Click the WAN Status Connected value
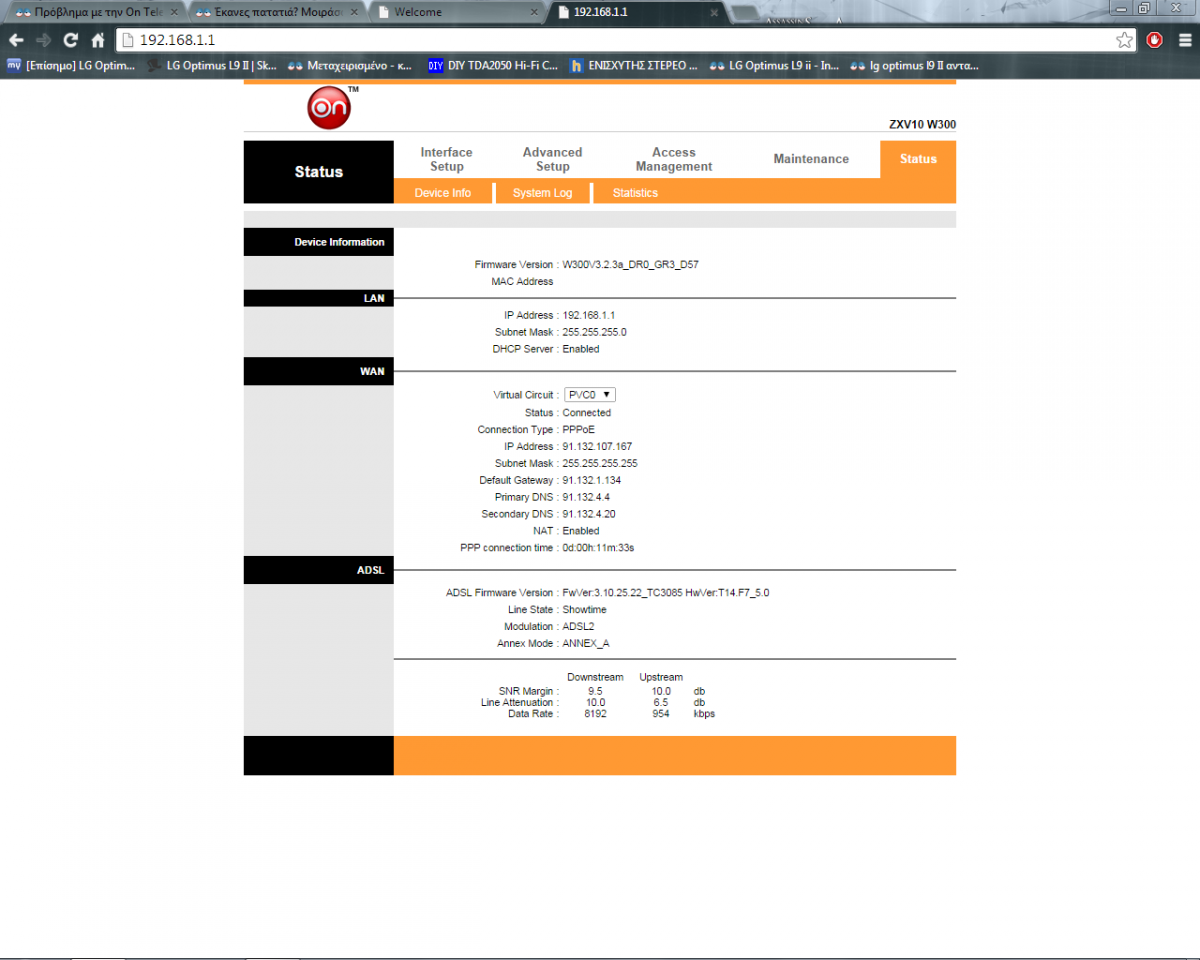 tap(586, 412)
